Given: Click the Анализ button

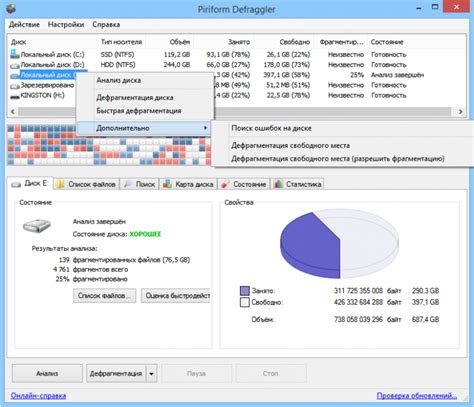Looking at the screenshot, I should coord(47,373).
